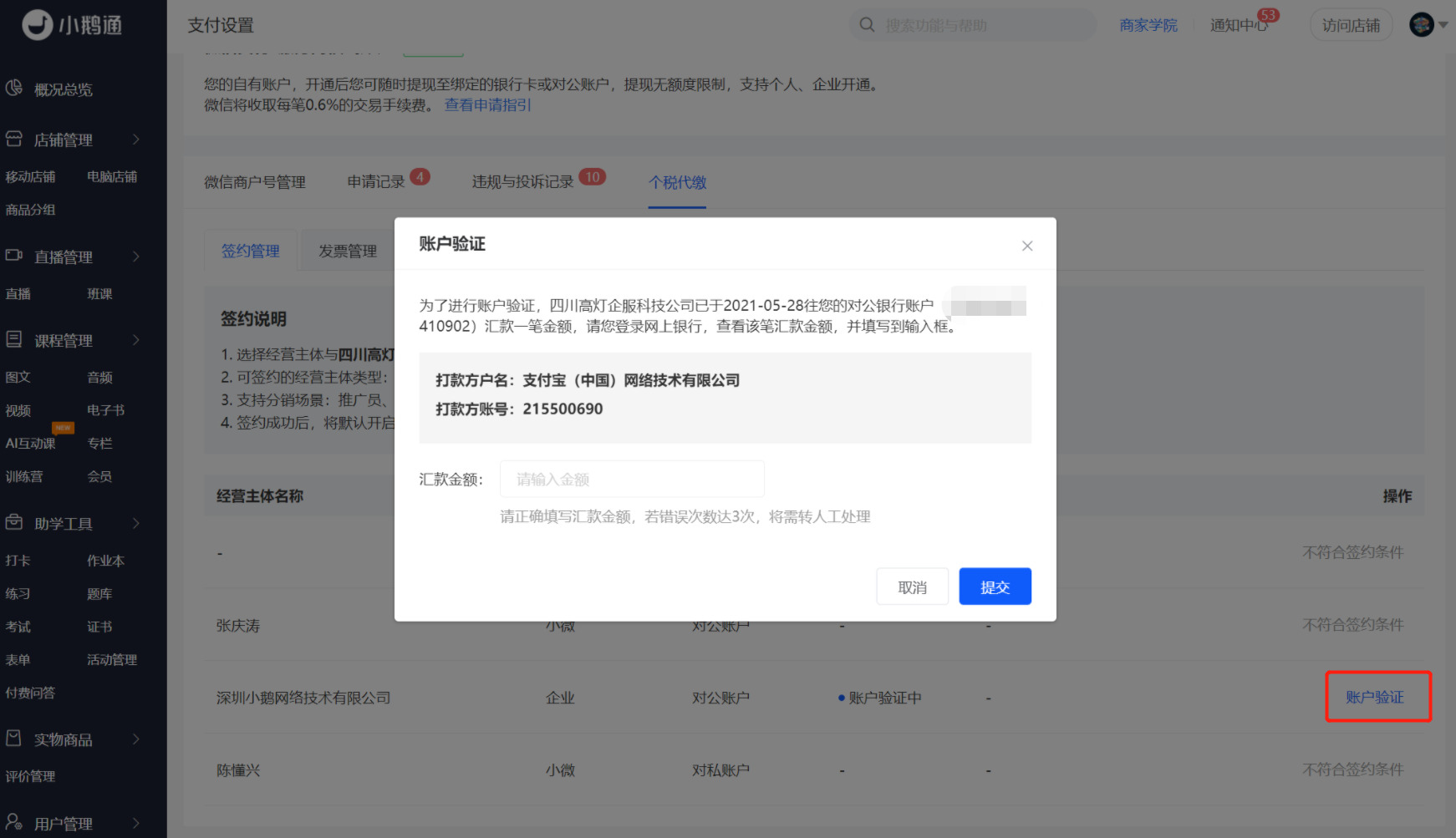Click the 用户管理 person icon
This screenshot has height=838, width=1456.
[14, 822]
